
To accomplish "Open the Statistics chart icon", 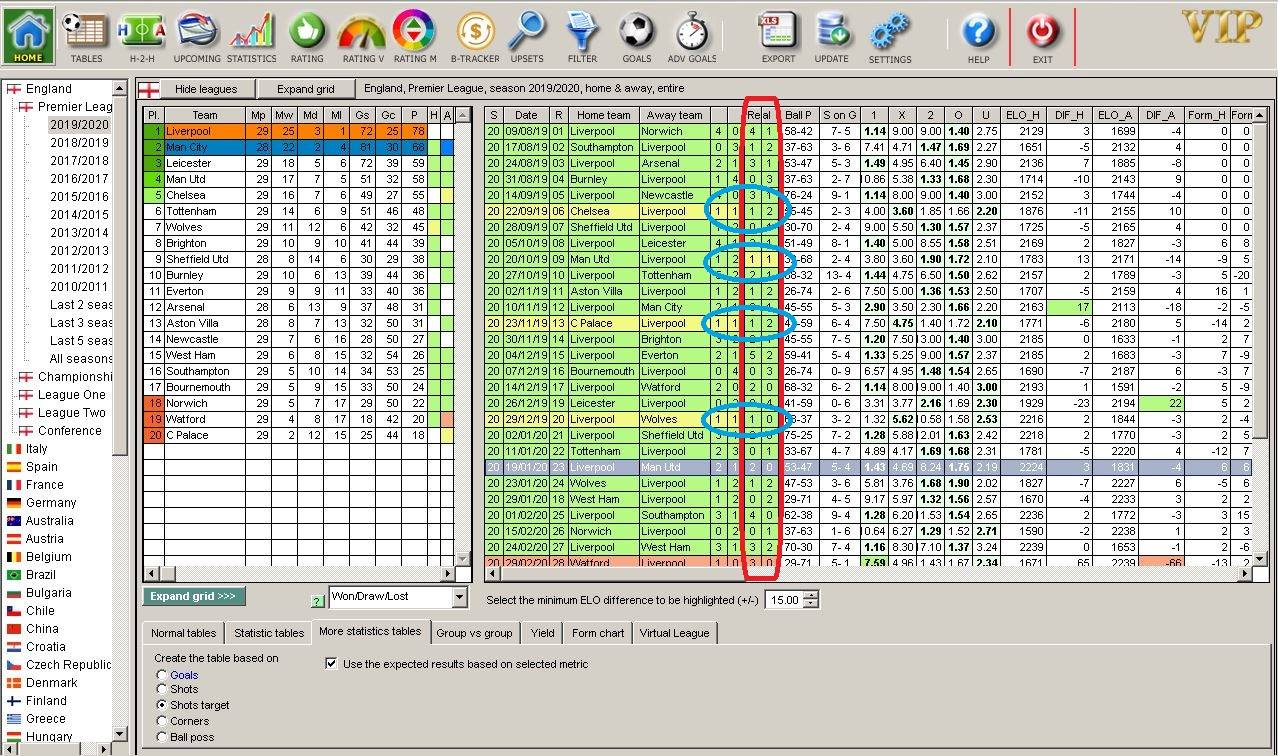I will tap(252, 37).
